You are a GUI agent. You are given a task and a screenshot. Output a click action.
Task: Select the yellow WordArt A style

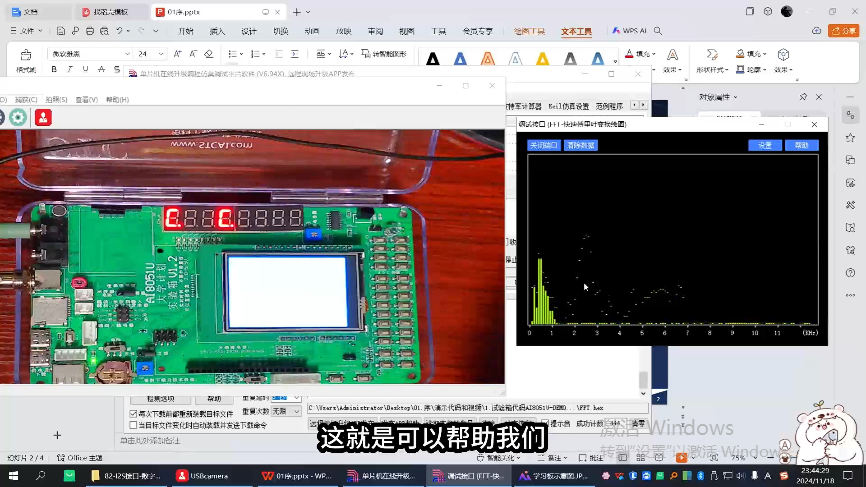[x=542, y=58]
